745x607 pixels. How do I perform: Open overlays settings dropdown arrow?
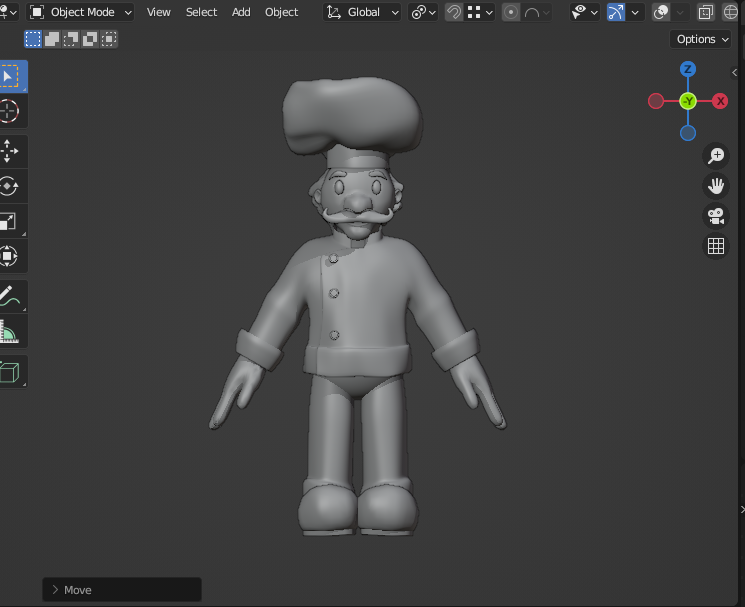(x=680, y=12)
